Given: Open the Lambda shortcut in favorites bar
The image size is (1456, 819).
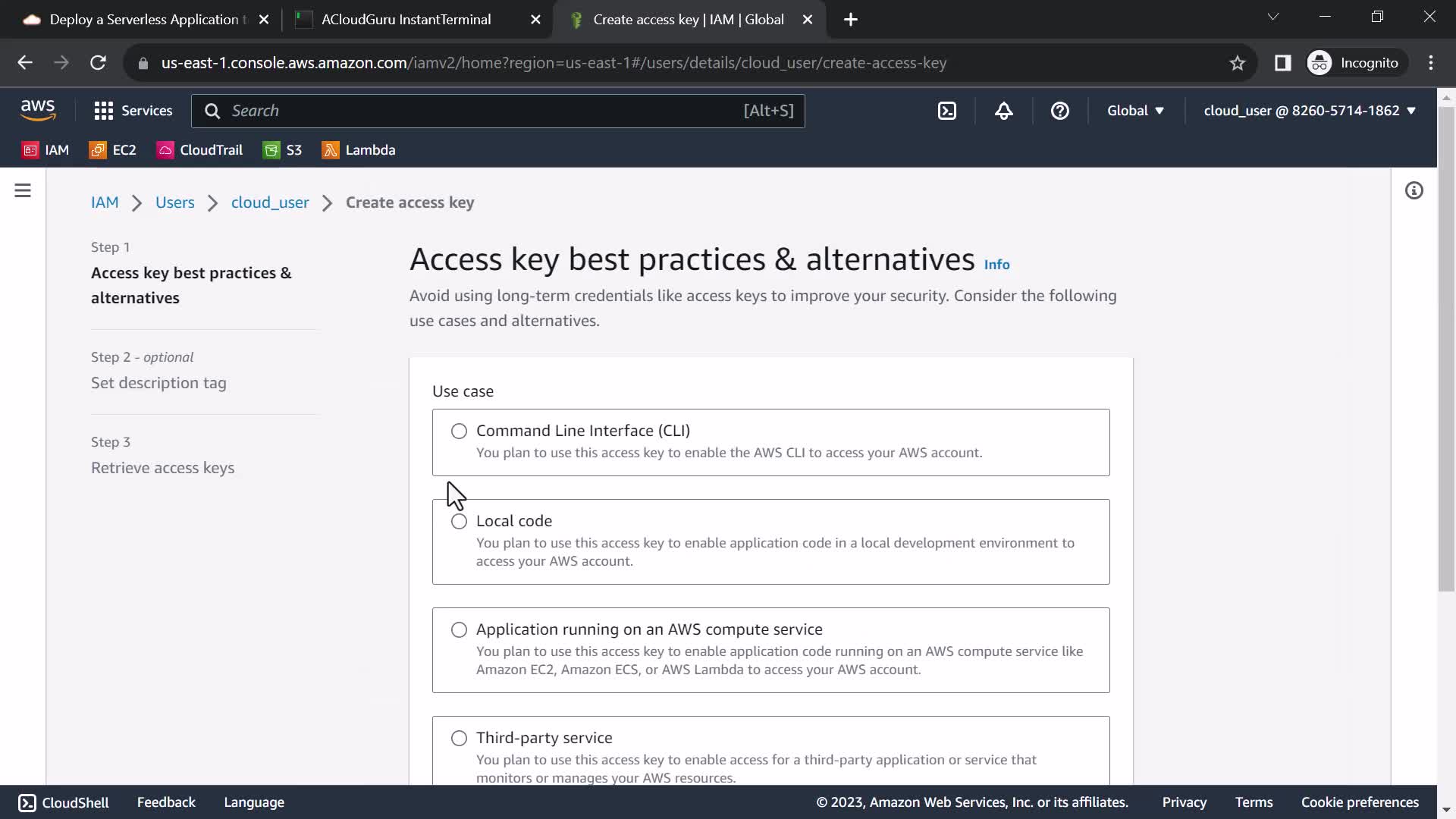Looking at the screenshot, I should (x=359, y=150).
